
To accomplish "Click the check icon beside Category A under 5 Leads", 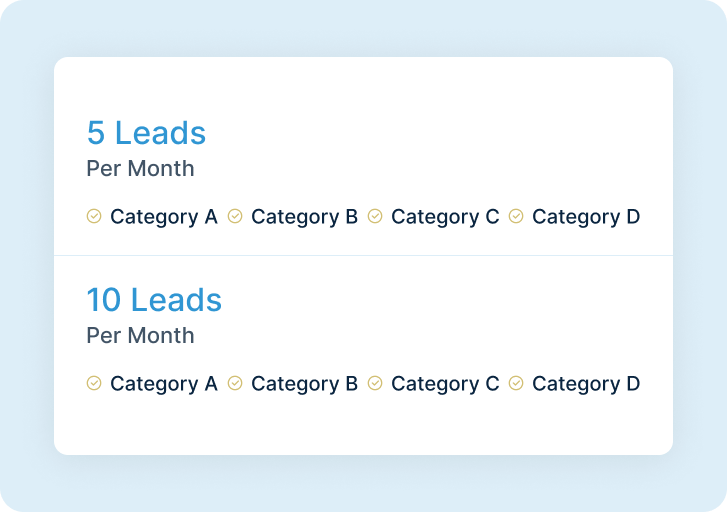I will coord(94,216).
